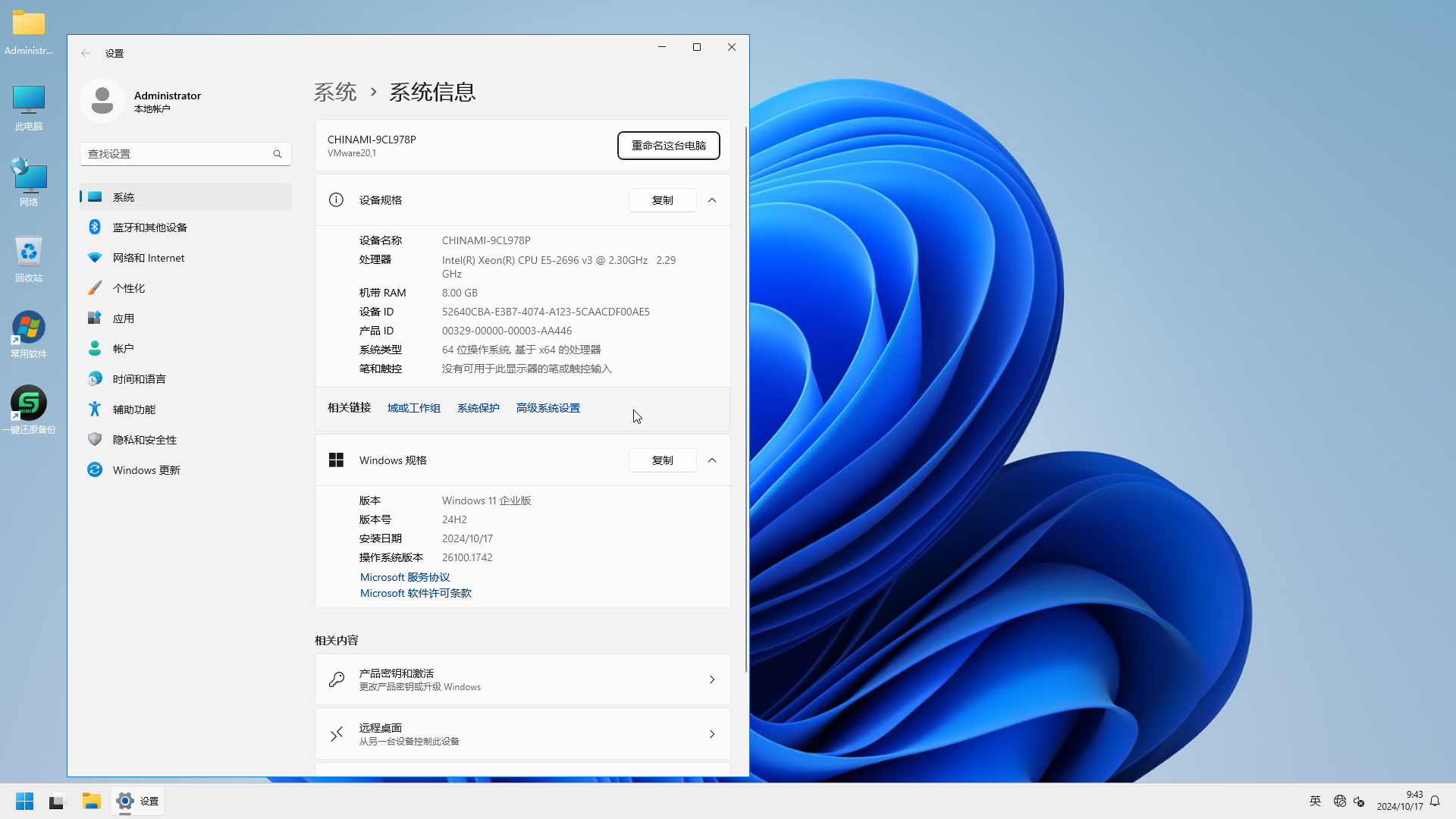Open the 系统保护 link
Image resolution: width=1456 pixels, height=819 pixels.
point(479,408)
